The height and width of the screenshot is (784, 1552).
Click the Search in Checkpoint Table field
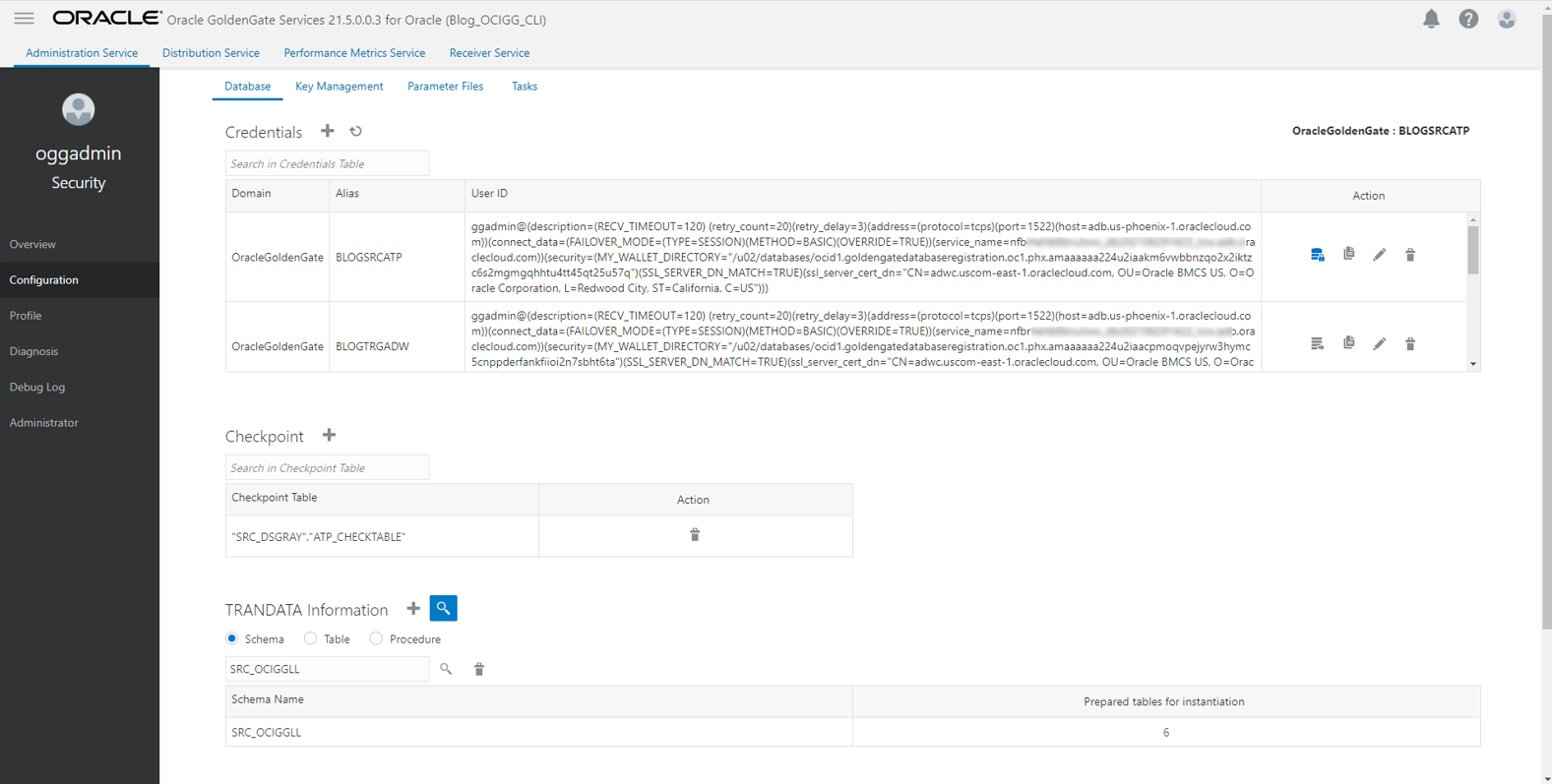tap(328, 467)
